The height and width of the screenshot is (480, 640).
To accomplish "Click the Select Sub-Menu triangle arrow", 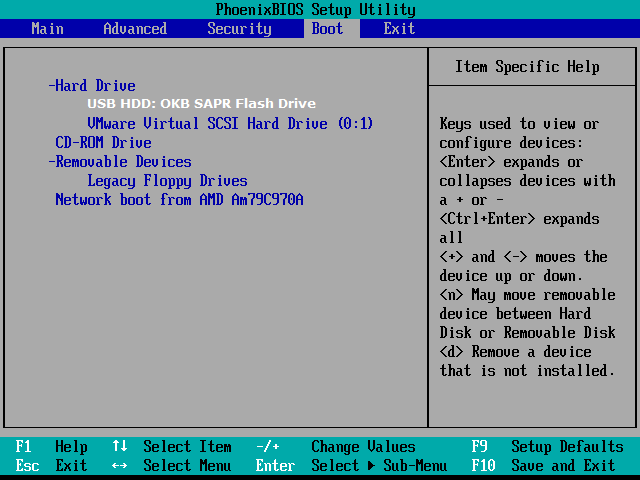I will point(371,465).
